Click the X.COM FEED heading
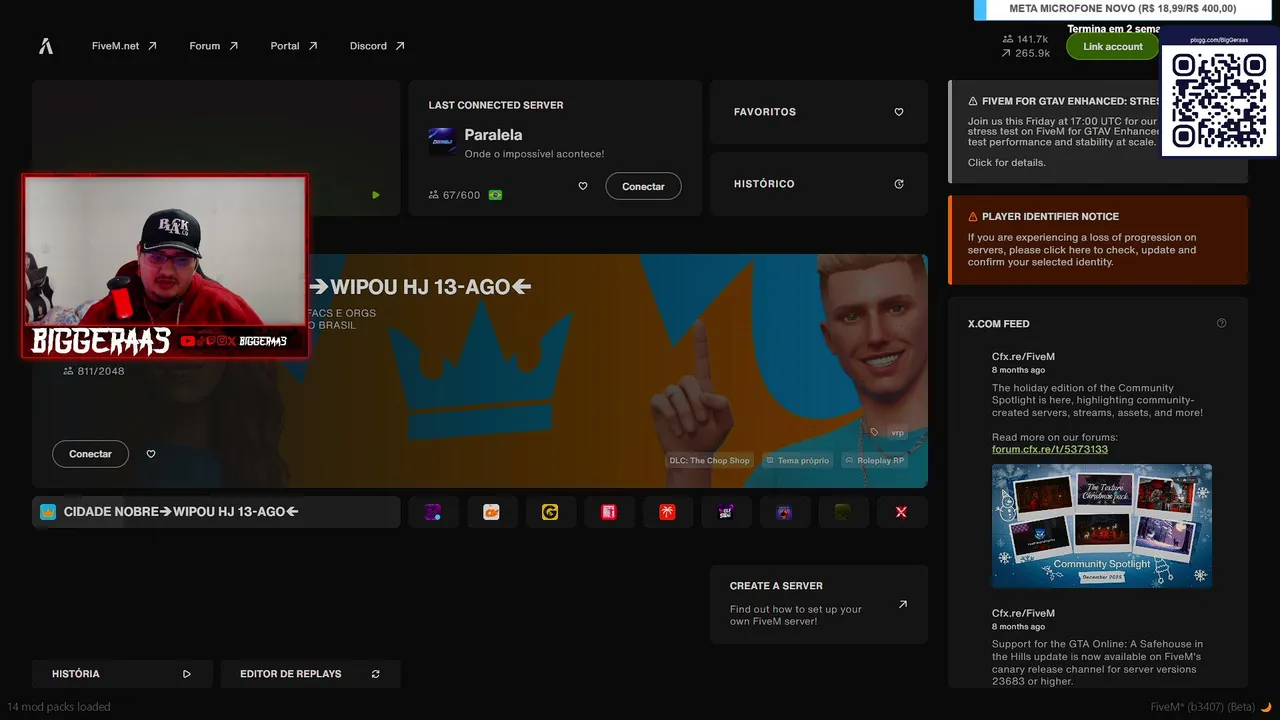Image resolution: width=1280 pixels, height=720 pixels. click(998, 324)
